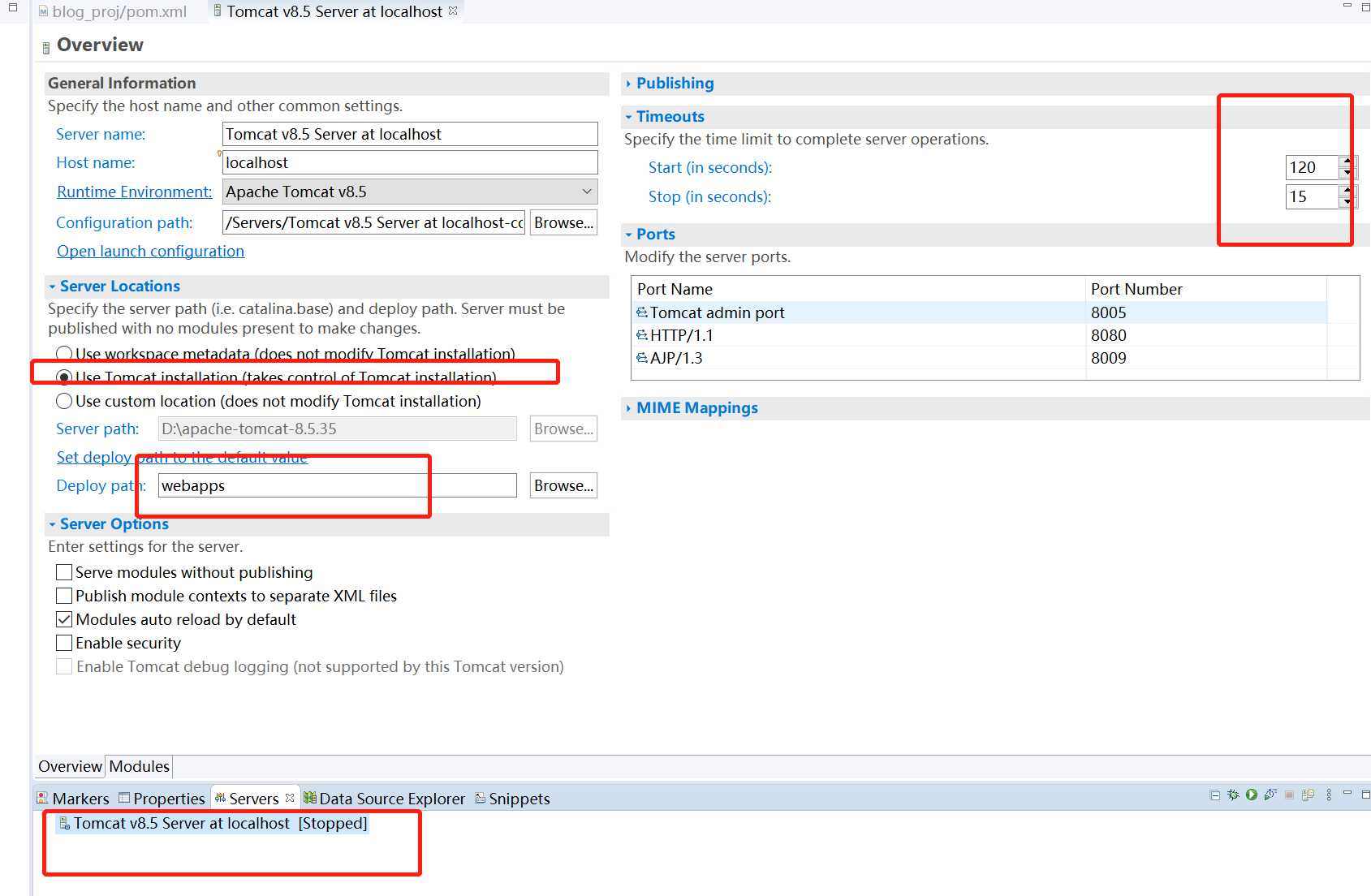Collapse the Server Locations section

tap(52, 286)
